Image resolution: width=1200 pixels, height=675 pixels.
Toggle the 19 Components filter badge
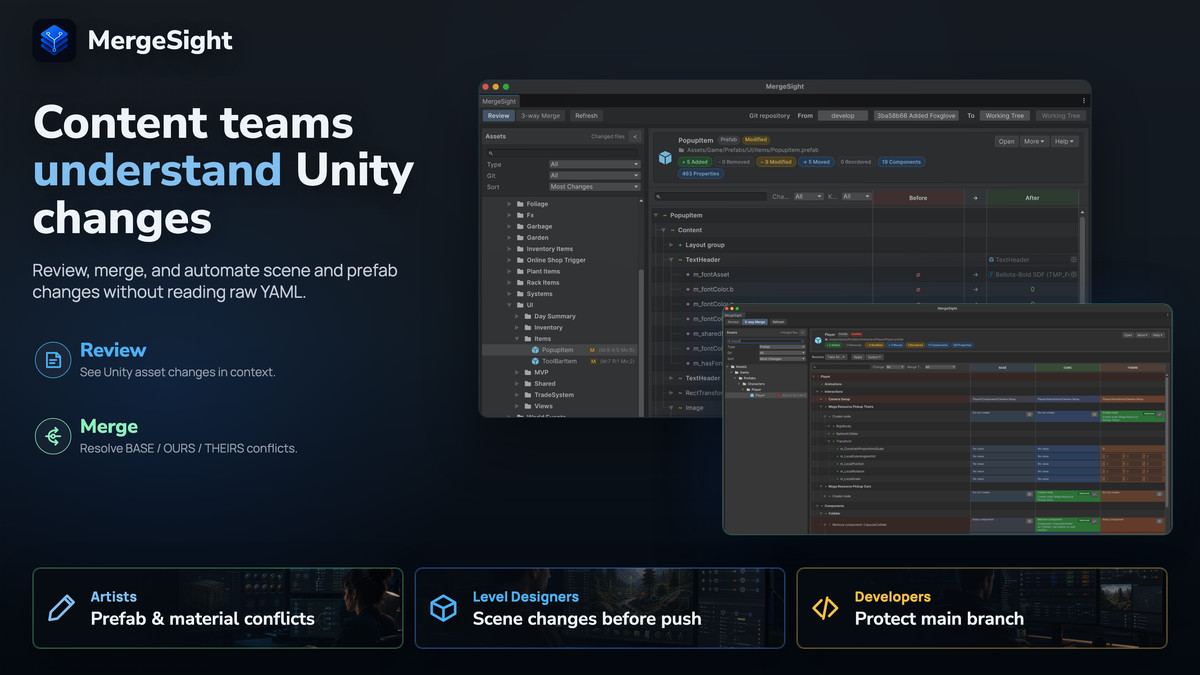(x=902, y=161)
